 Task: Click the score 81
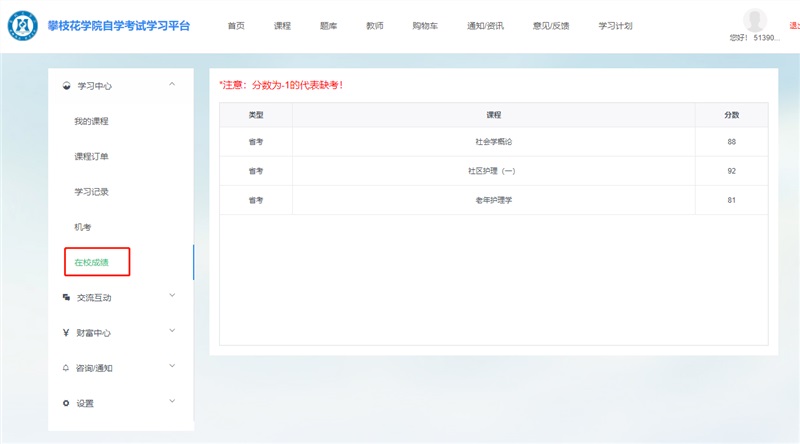click(732, 200)
